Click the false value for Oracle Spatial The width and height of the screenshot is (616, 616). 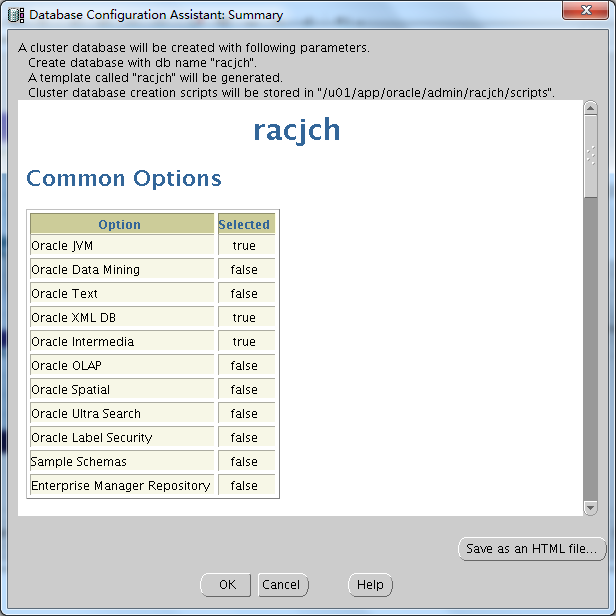[x=246, y=390]
